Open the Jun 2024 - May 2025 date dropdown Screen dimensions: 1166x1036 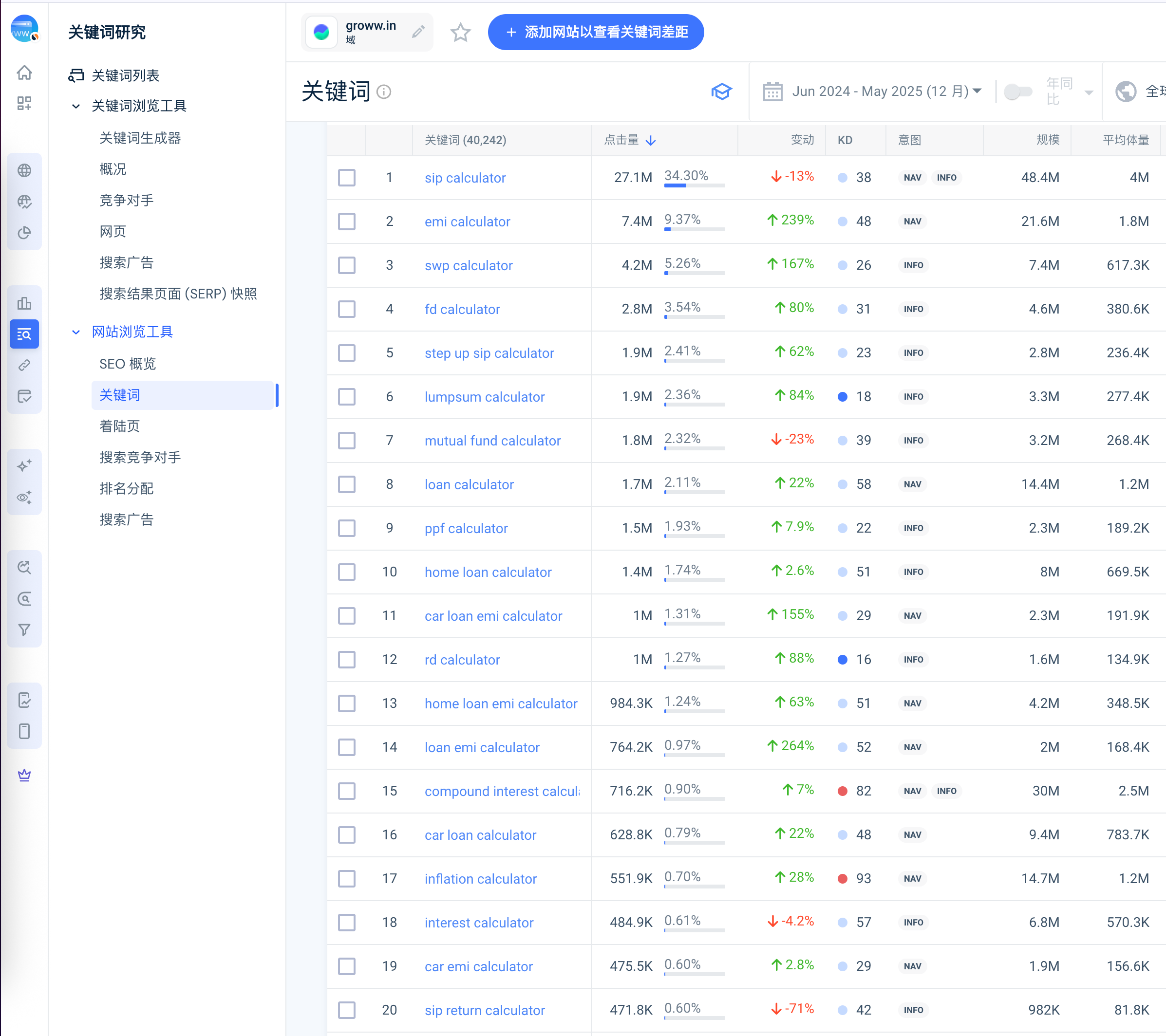point(886,91)
